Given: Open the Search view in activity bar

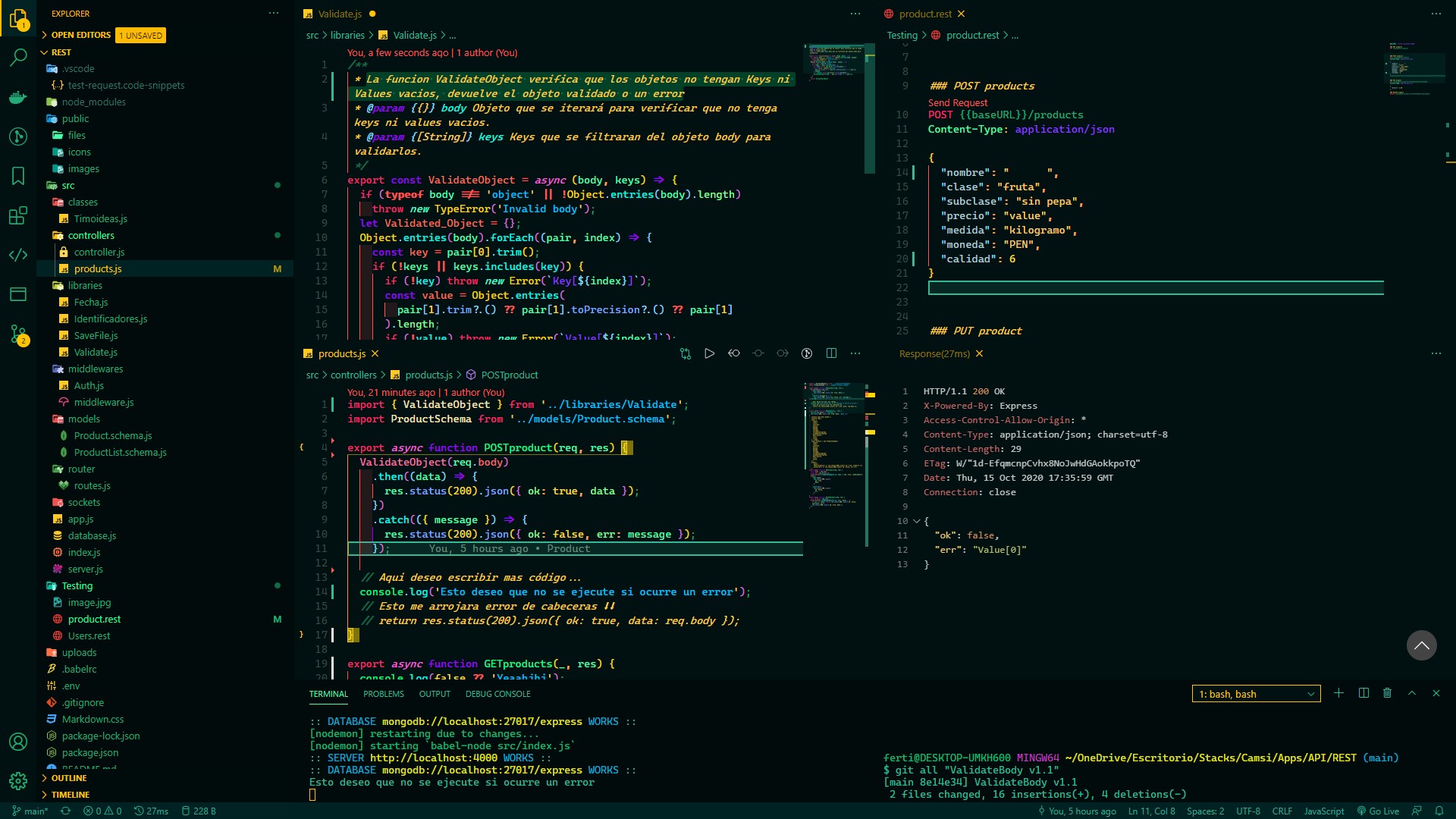Looking at the screenshot, I should (18, 58).
